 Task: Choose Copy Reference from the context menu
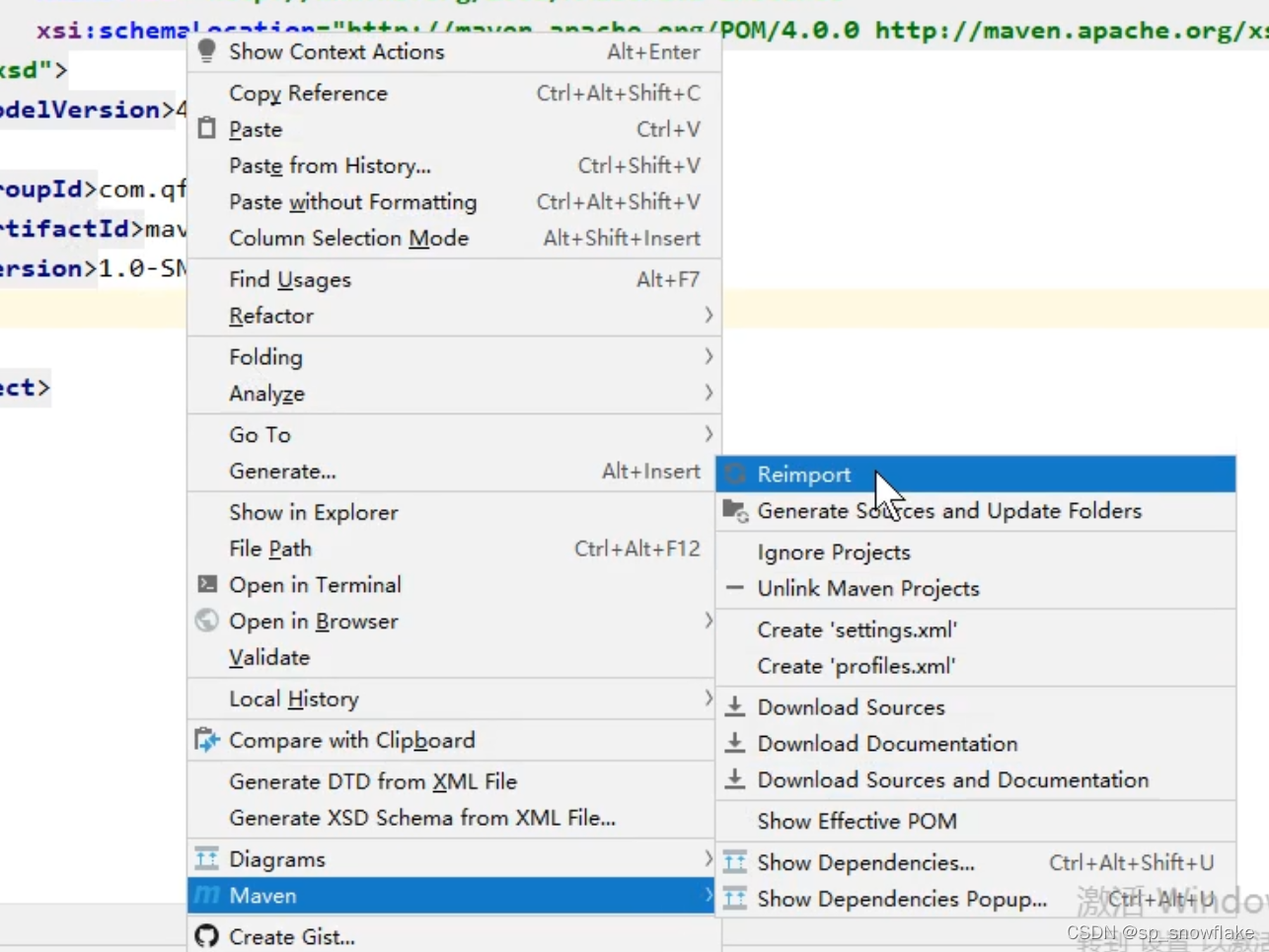(x=454, y=93)
